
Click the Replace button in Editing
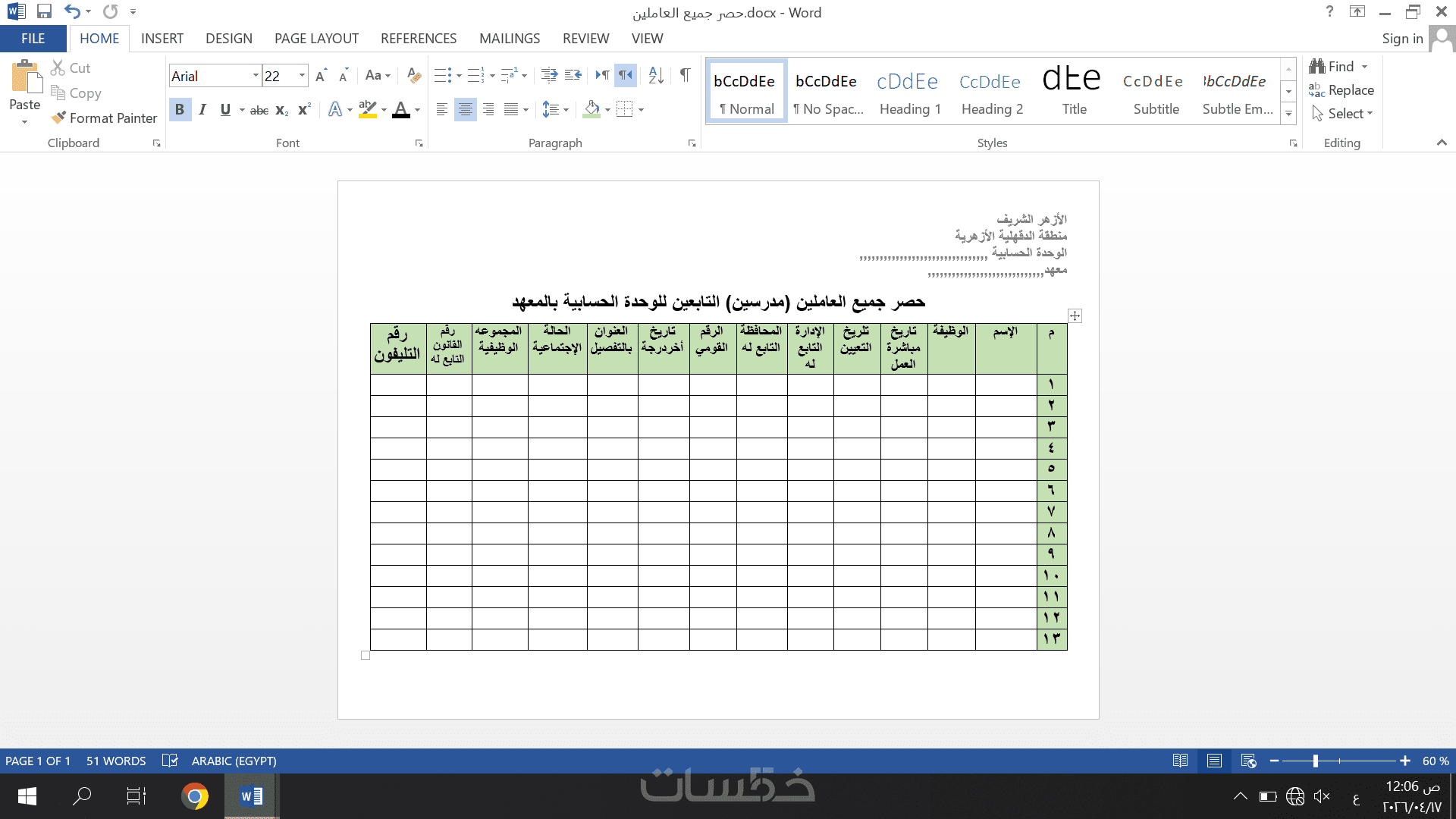(1341, 90)
